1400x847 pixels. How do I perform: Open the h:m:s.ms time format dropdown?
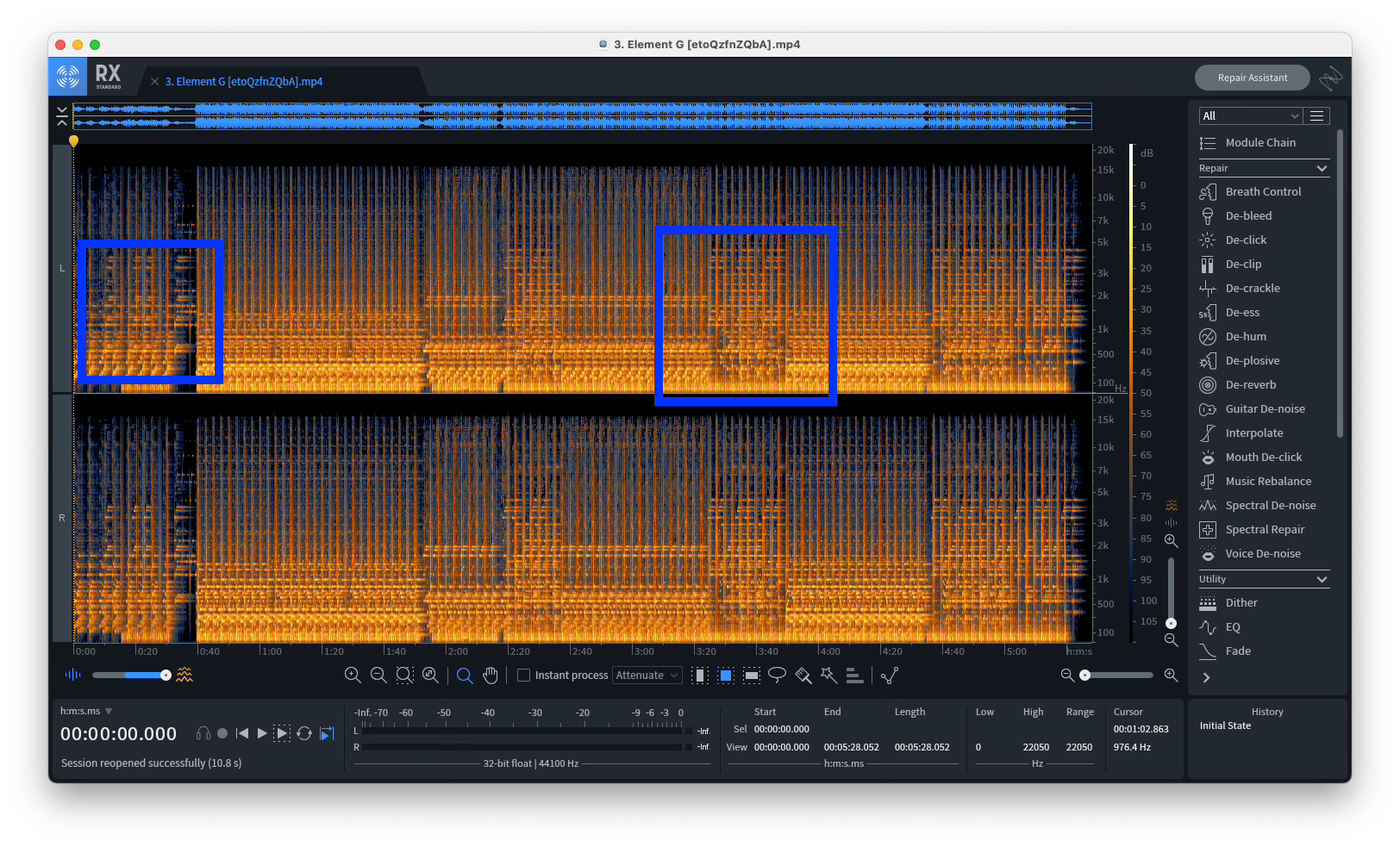[86, 711]
